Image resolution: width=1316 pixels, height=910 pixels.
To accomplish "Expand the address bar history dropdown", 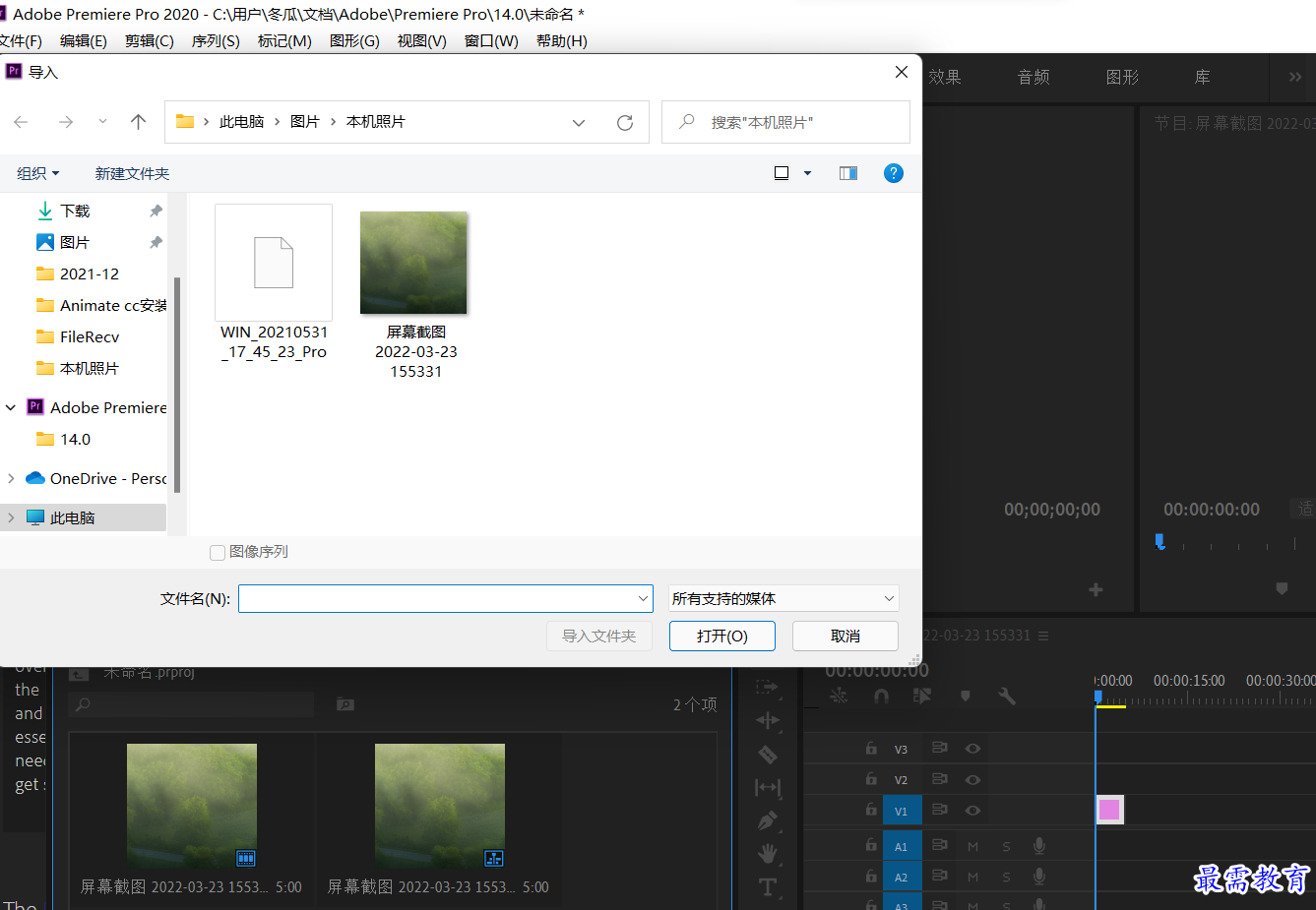I will (x=579, y=122).
